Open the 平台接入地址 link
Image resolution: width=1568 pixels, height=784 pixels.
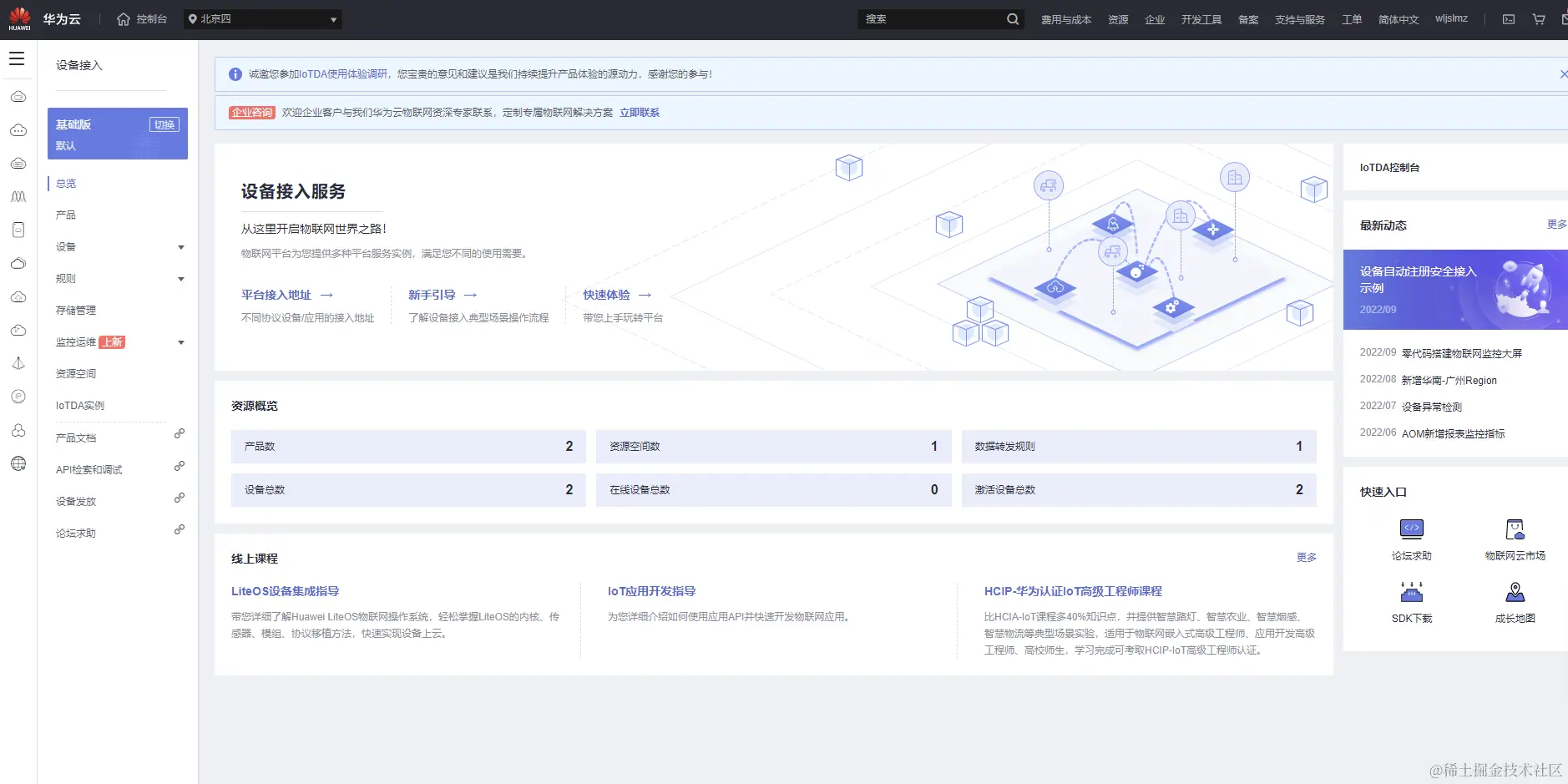tap(287, 295)
